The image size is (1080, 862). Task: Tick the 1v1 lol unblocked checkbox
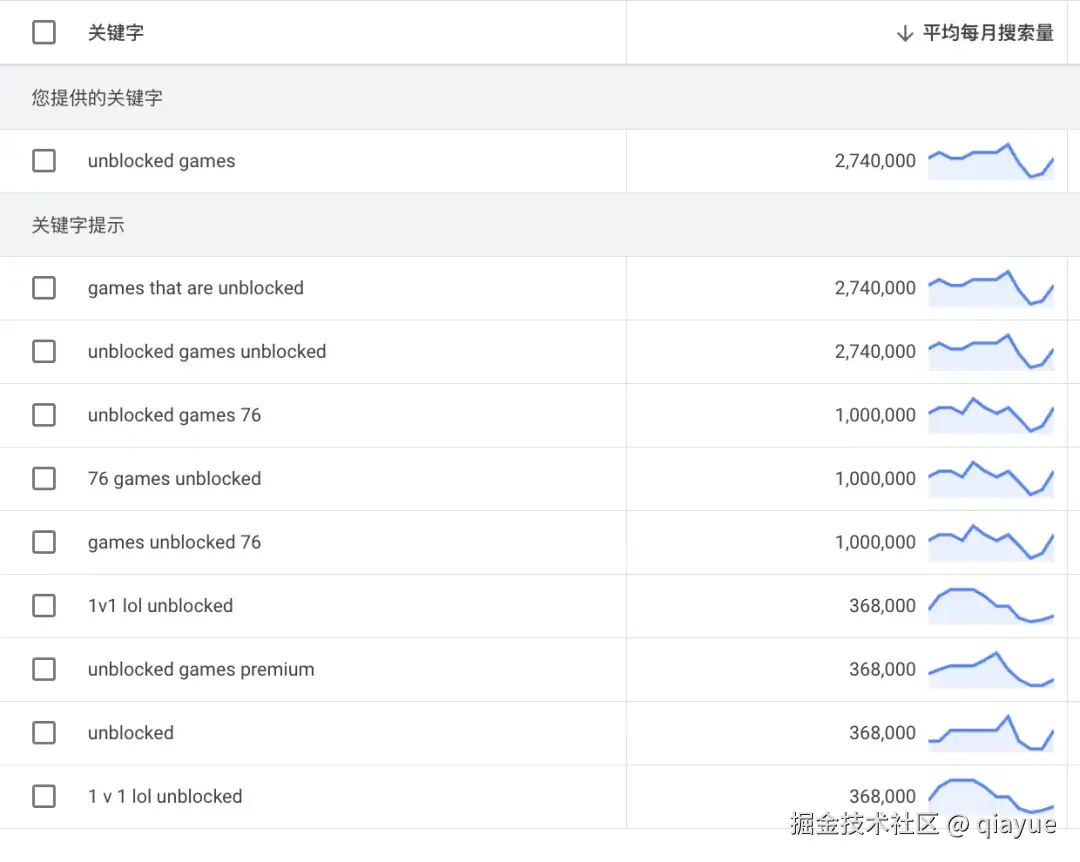point(44,606)
